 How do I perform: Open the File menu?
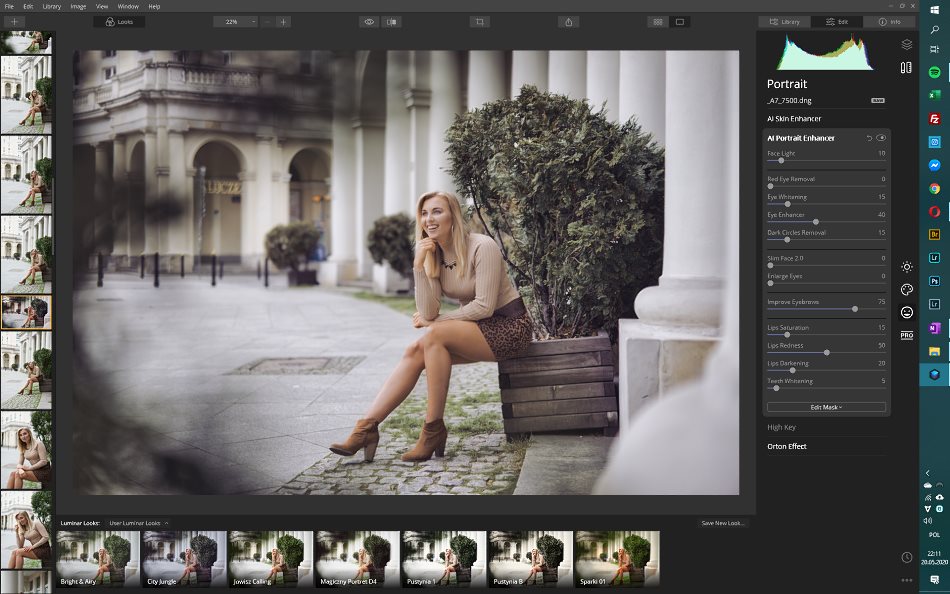9,6
